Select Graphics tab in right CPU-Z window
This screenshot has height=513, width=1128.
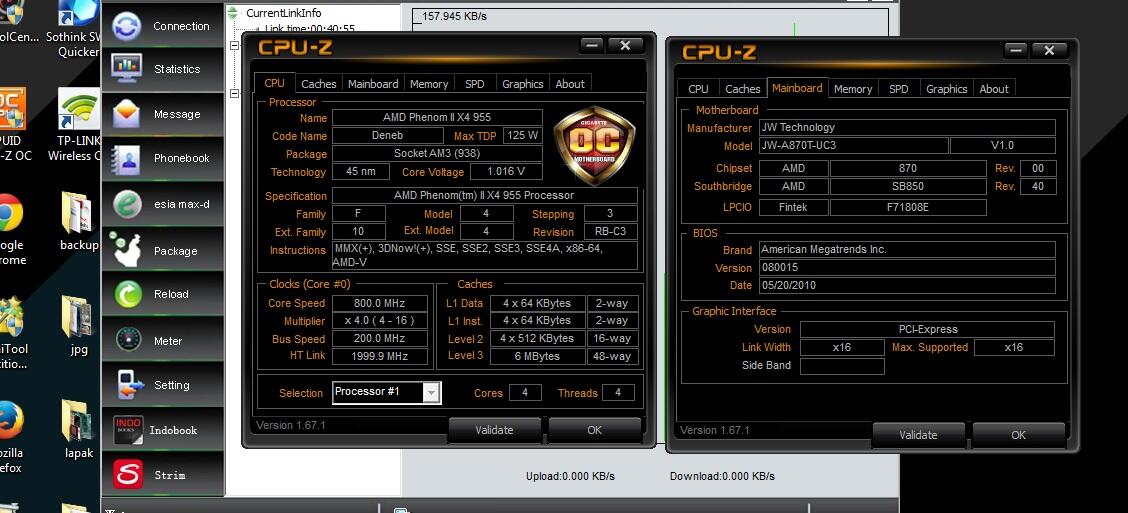coord(946,88)
